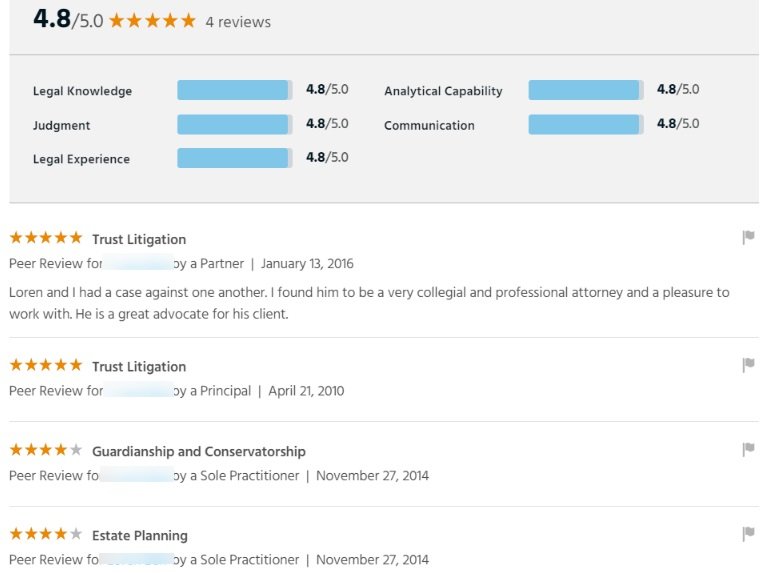
Task: Click the Legal Knowledge rating bar
Action: click(235, 90)
